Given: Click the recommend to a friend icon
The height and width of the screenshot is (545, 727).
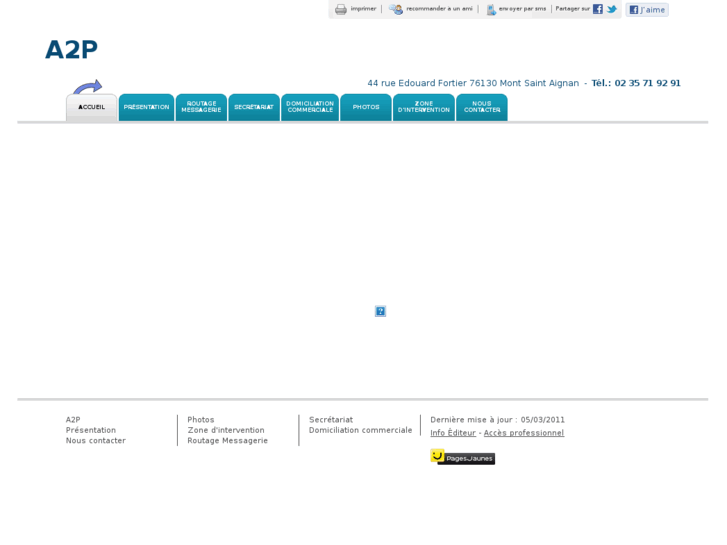Looking at the screenshot, I should click(396, 9).
